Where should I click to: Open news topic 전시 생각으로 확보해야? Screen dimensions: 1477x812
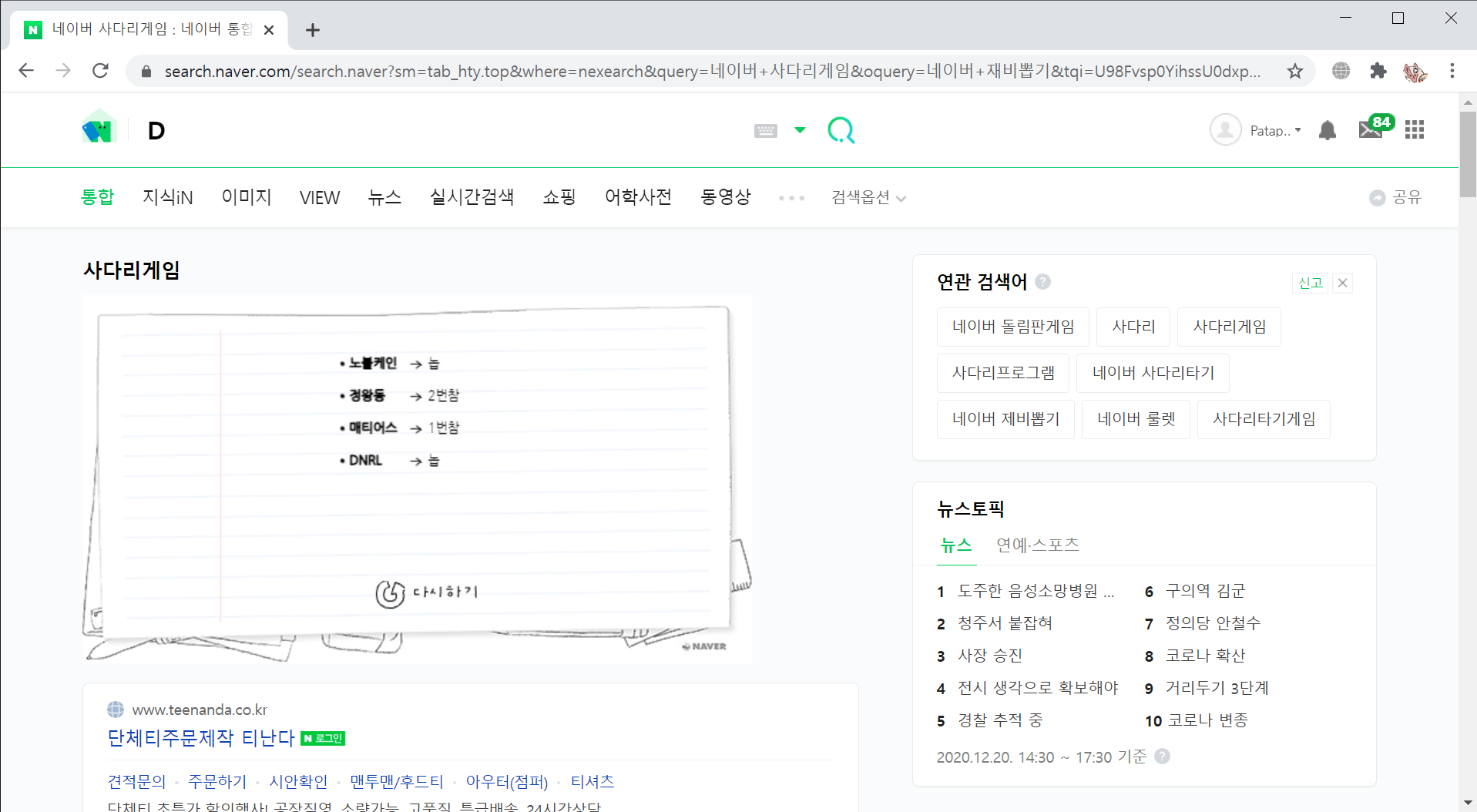[1037, 688]
